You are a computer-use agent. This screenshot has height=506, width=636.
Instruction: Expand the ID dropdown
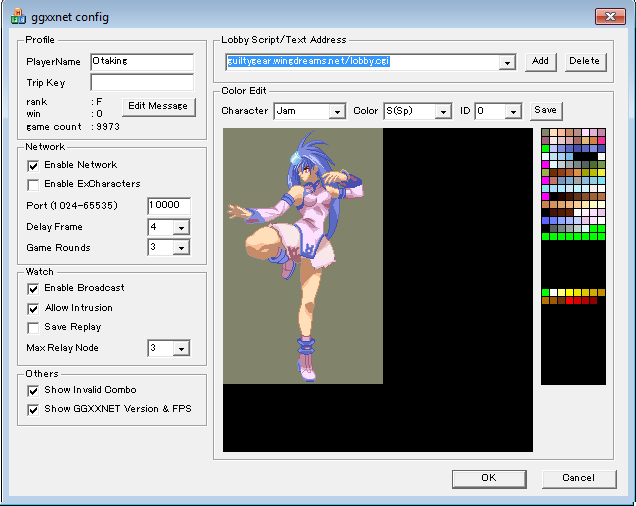(x=513, y=111)
